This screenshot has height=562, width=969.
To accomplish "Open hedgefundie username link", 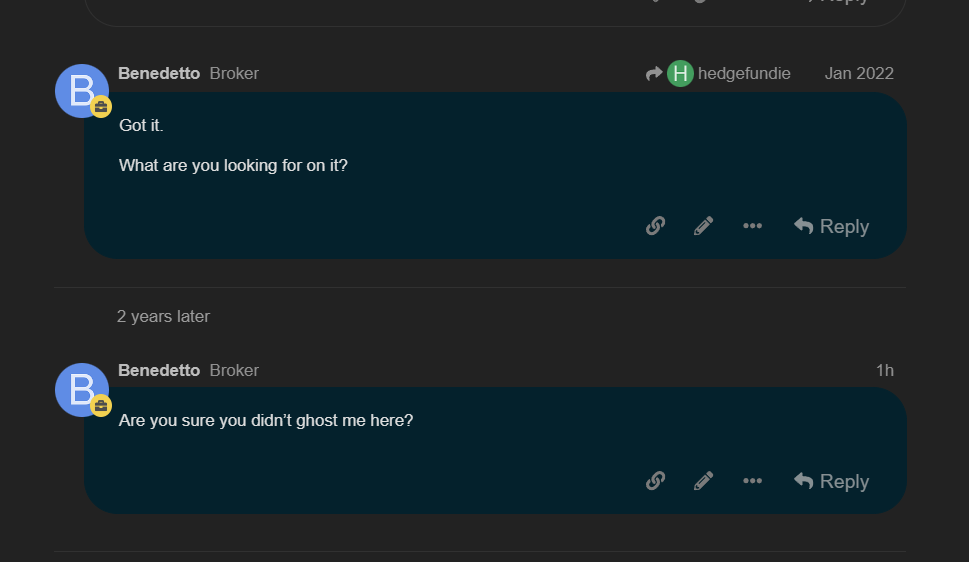I will (744, 74).
